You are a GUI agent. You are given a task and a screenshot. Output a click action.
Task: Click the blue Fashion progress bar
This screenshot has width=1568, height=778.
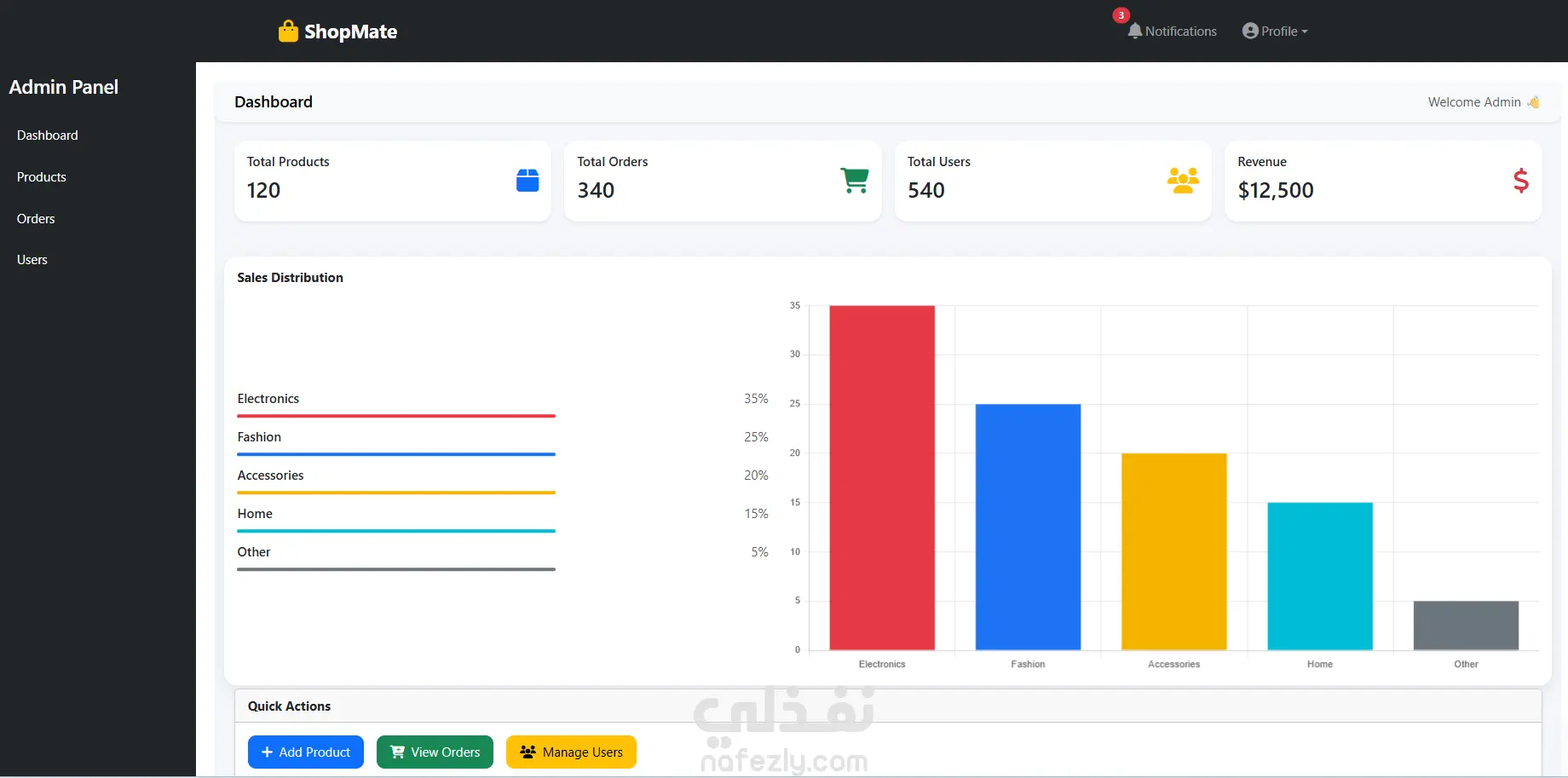396,454
